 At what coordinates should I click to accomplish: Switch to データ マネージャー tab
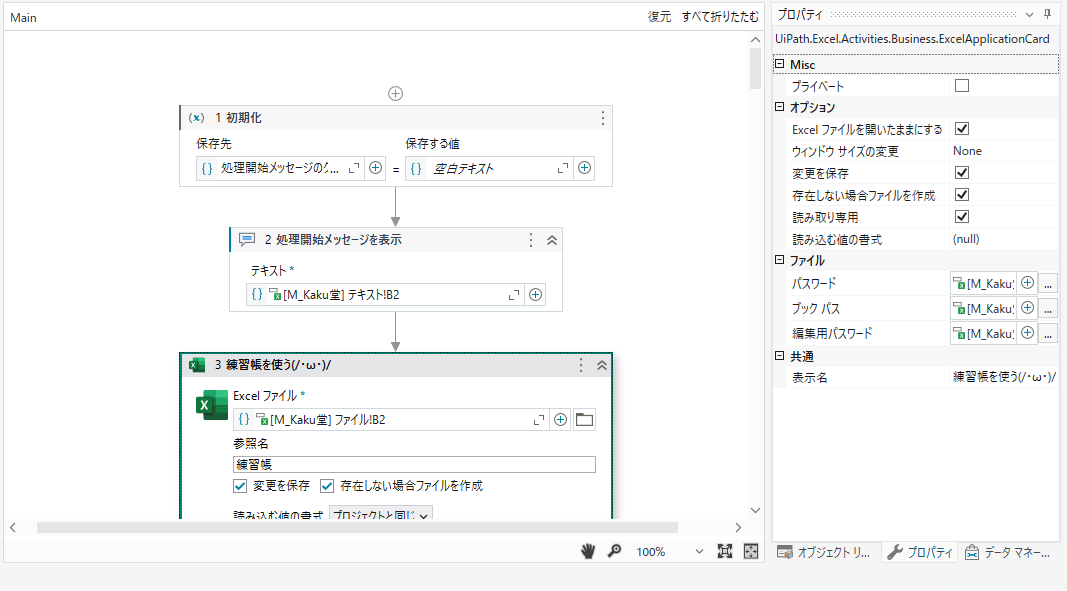click(1008, 552)
